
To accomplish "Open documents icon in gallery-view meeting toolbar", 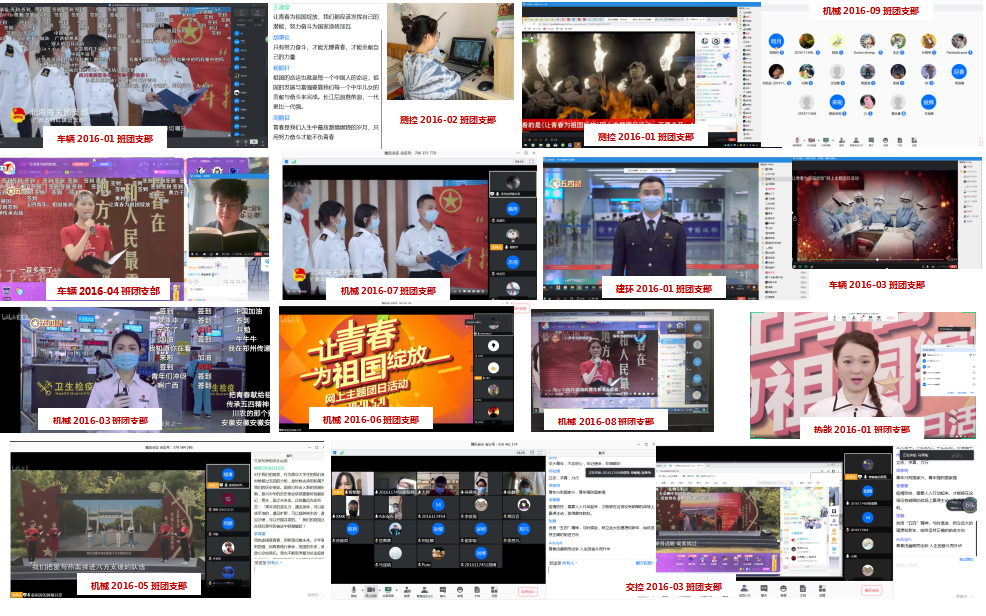I will [x=476, y=590].
